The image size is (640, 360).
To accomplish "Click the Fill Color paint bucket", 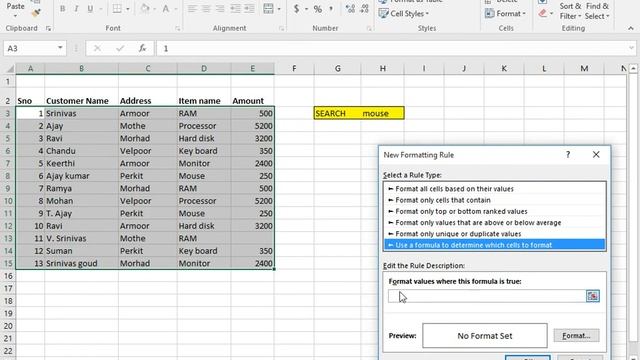I will [144, 9].
